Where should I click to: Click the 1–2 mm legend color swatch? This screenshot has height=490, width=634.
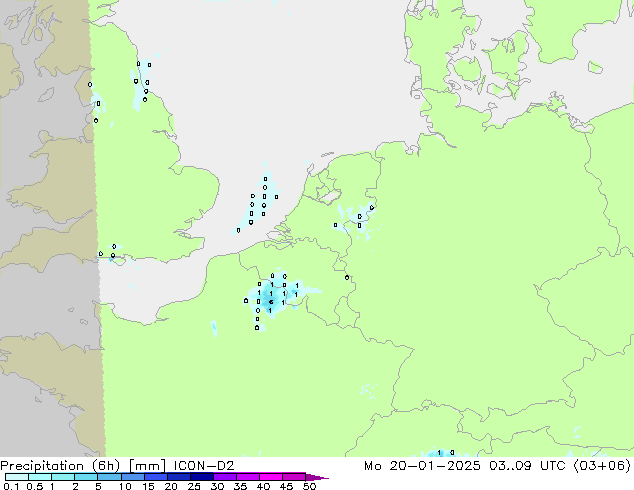pyautogui.click(x=63, y=477)
